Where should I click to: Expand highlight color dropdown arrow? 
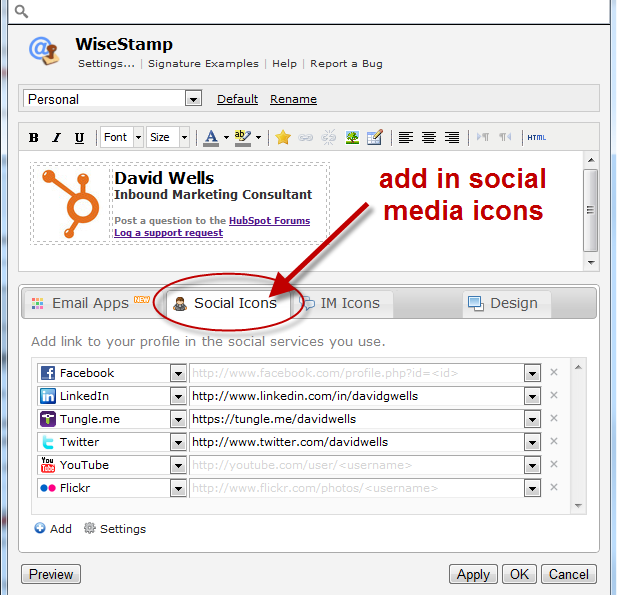(x=258, y=137)
